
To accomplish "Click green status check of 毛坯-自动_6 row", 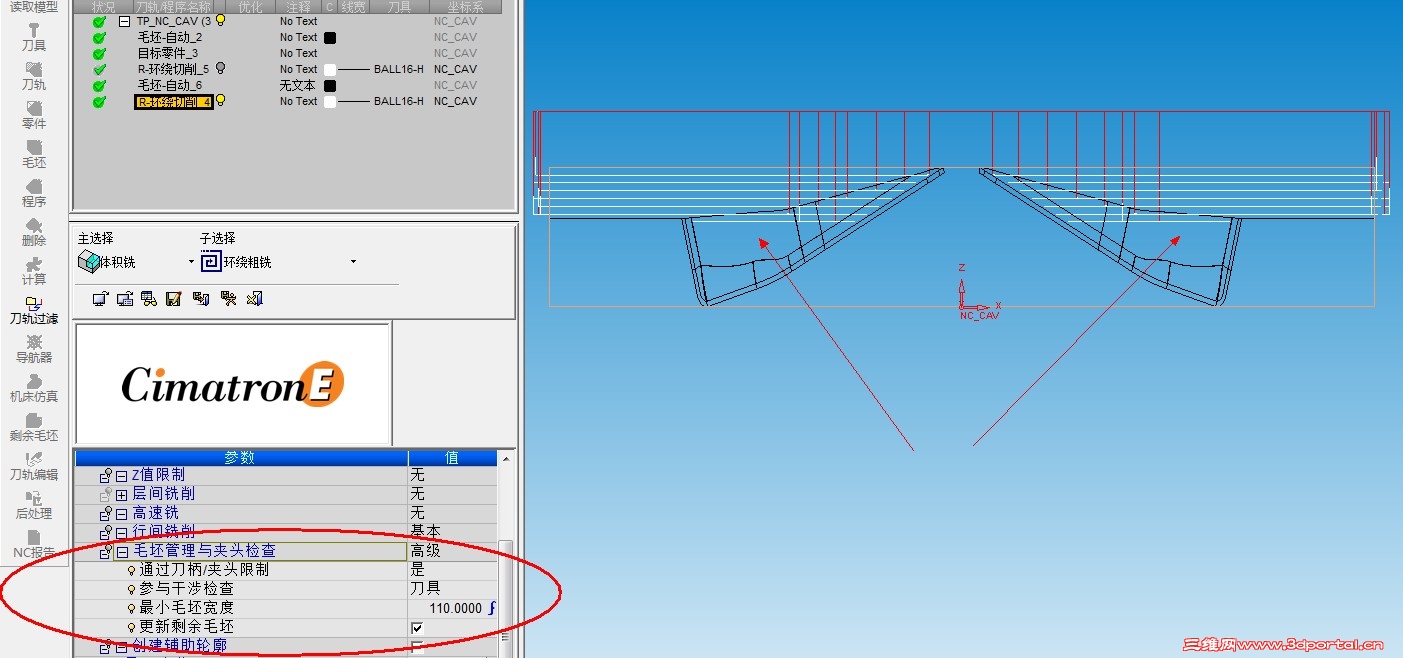I will point(99,85).
